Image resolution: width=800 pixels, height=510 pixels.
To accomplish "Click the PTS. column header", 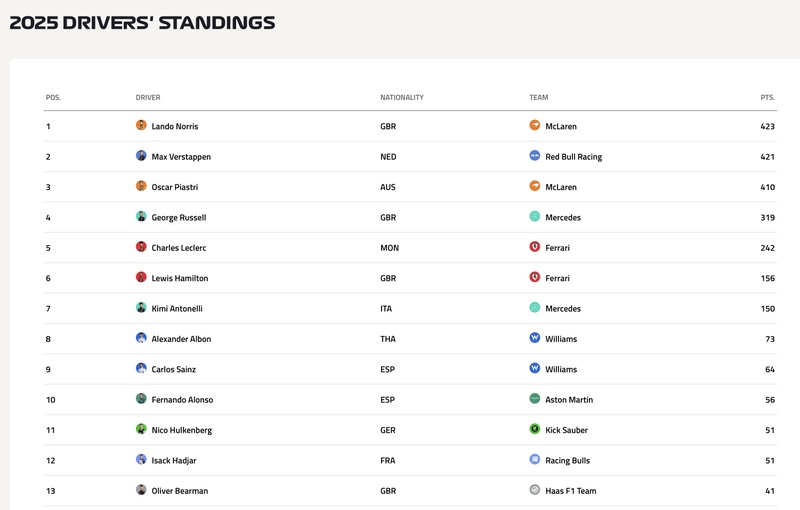I will point(767,98).
